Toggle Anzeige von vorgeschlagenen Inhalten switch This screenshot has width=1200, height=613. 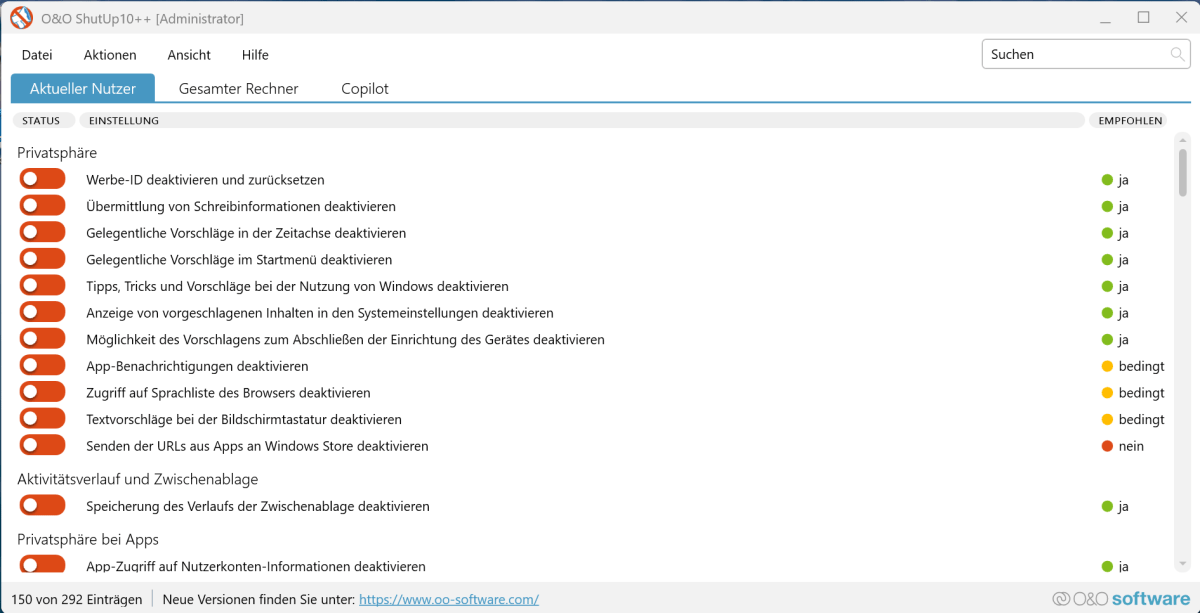point(42,312)
